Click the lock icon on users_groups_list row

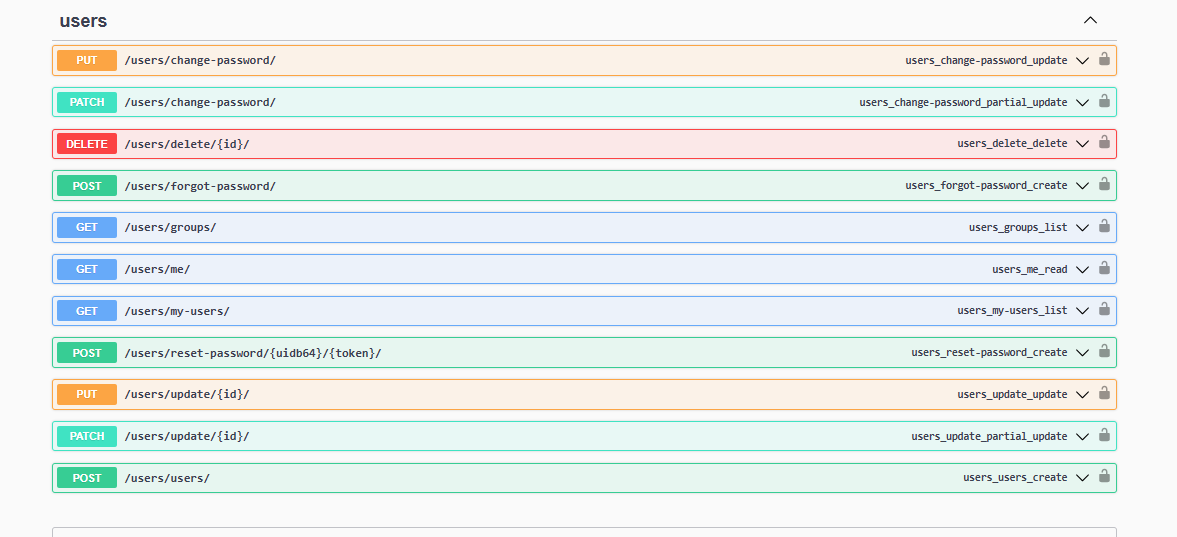1104,227
